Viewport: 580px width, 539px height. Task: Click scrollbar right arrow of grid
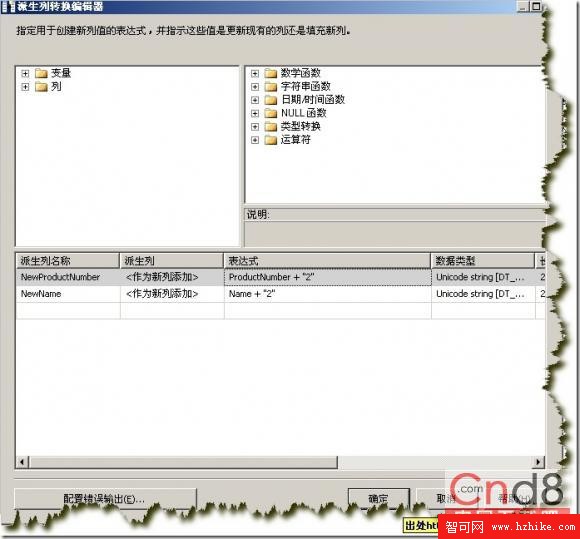[x=539, y=462]
